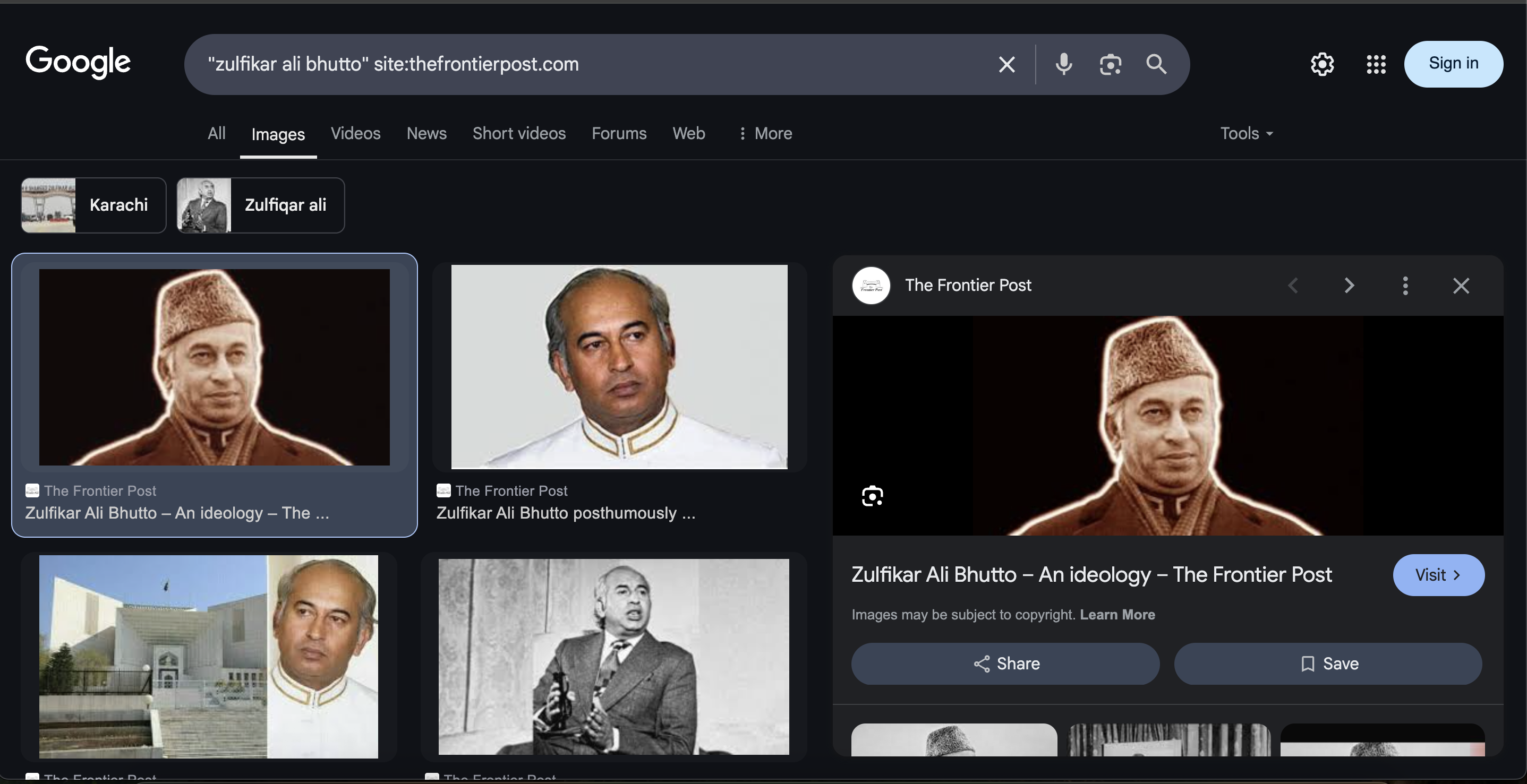
Task: Submit search with magnifying glass icon
Action: (x=1156, y=64)
